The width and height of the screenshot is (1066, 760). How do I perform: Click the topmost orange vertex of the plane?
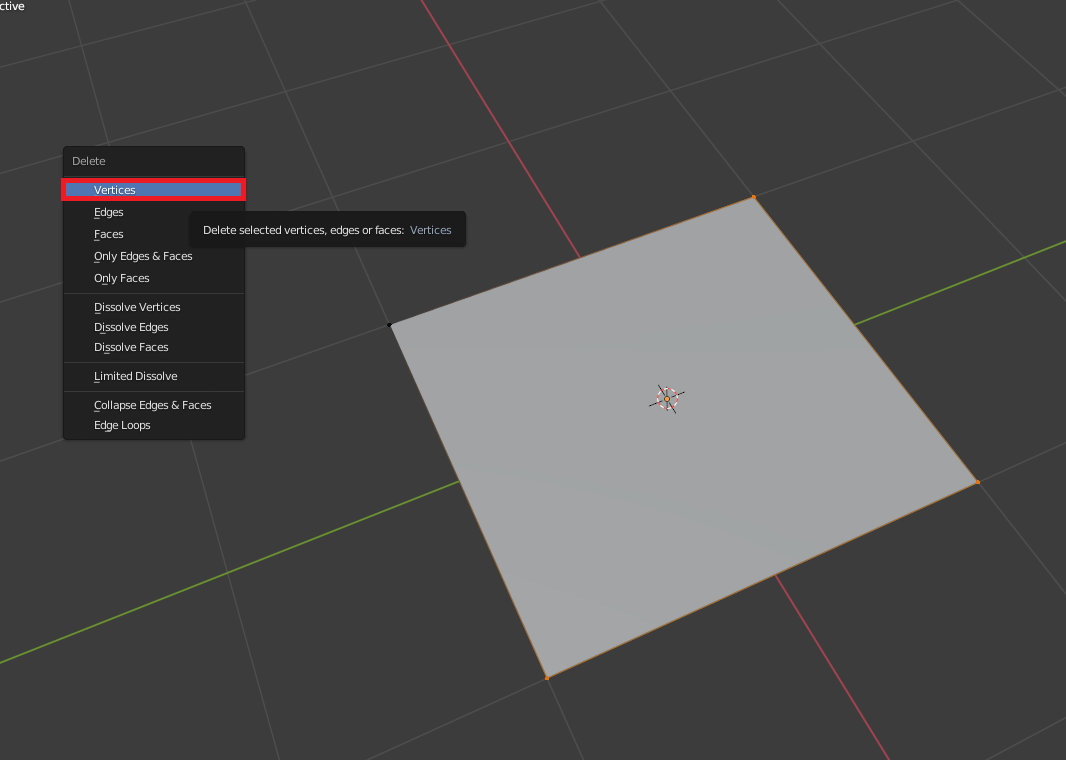pyautogui.click(x=754, y=198)
